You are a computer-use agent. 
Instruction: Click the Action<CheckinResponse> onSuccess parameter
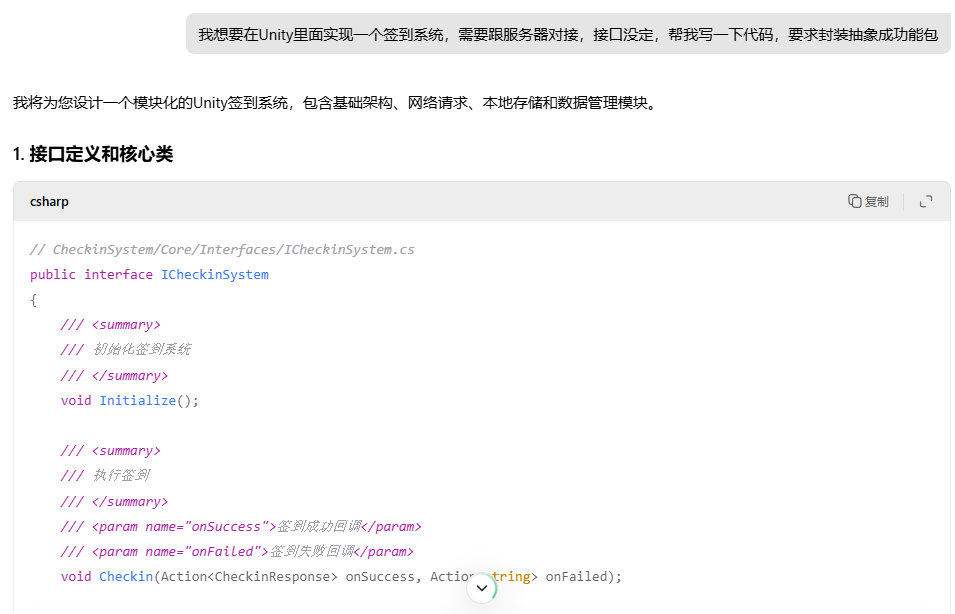[287, 577]
